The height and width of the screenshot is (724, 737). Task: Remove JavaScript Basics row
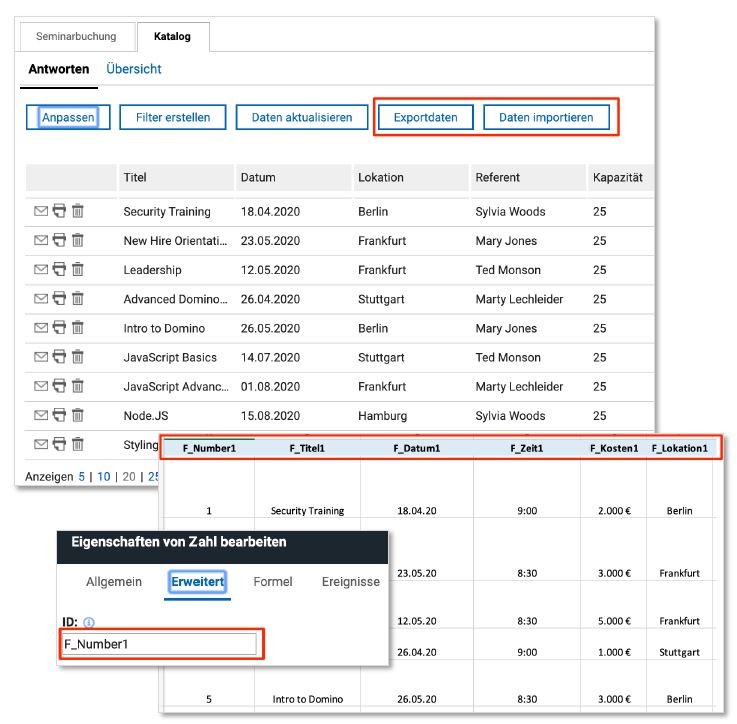click(x=78, y=356)
